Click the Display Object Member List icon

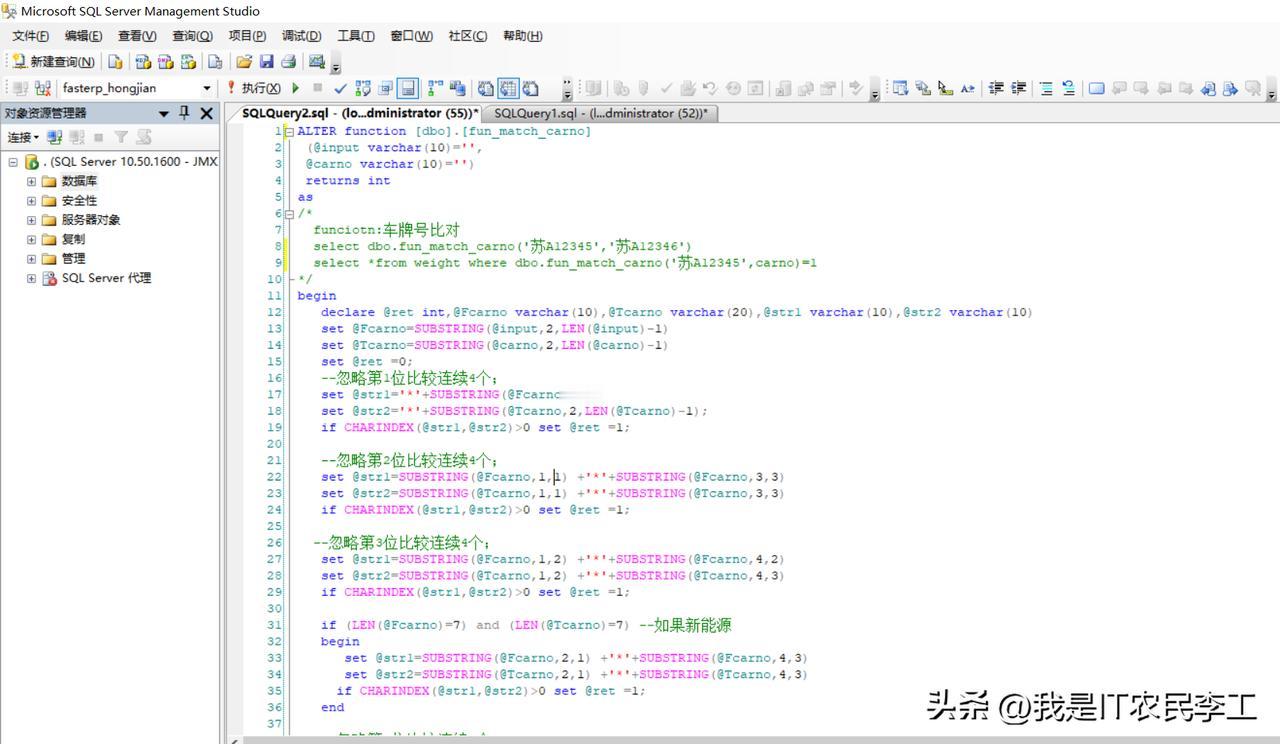coord(900,88)
